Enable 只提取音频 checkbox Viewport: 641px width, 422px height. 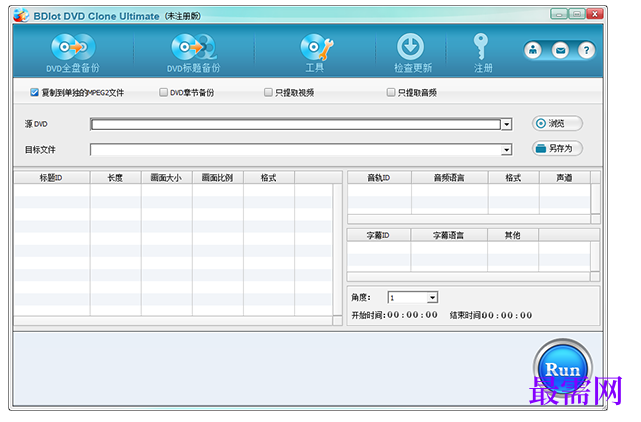pyautogui.click(x=391, y=92)
